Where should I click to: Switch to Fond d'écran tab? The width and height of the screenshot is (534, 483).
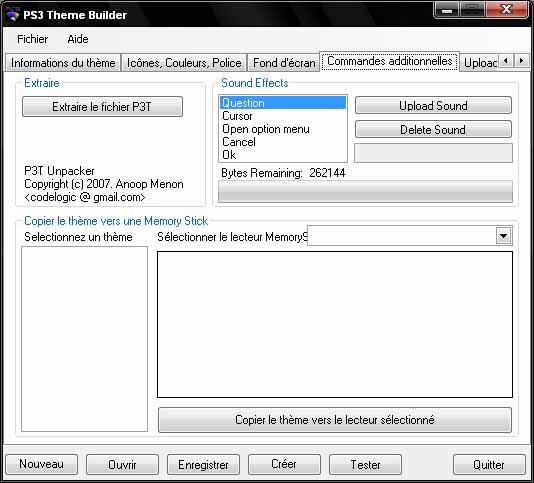coord(284,63)
